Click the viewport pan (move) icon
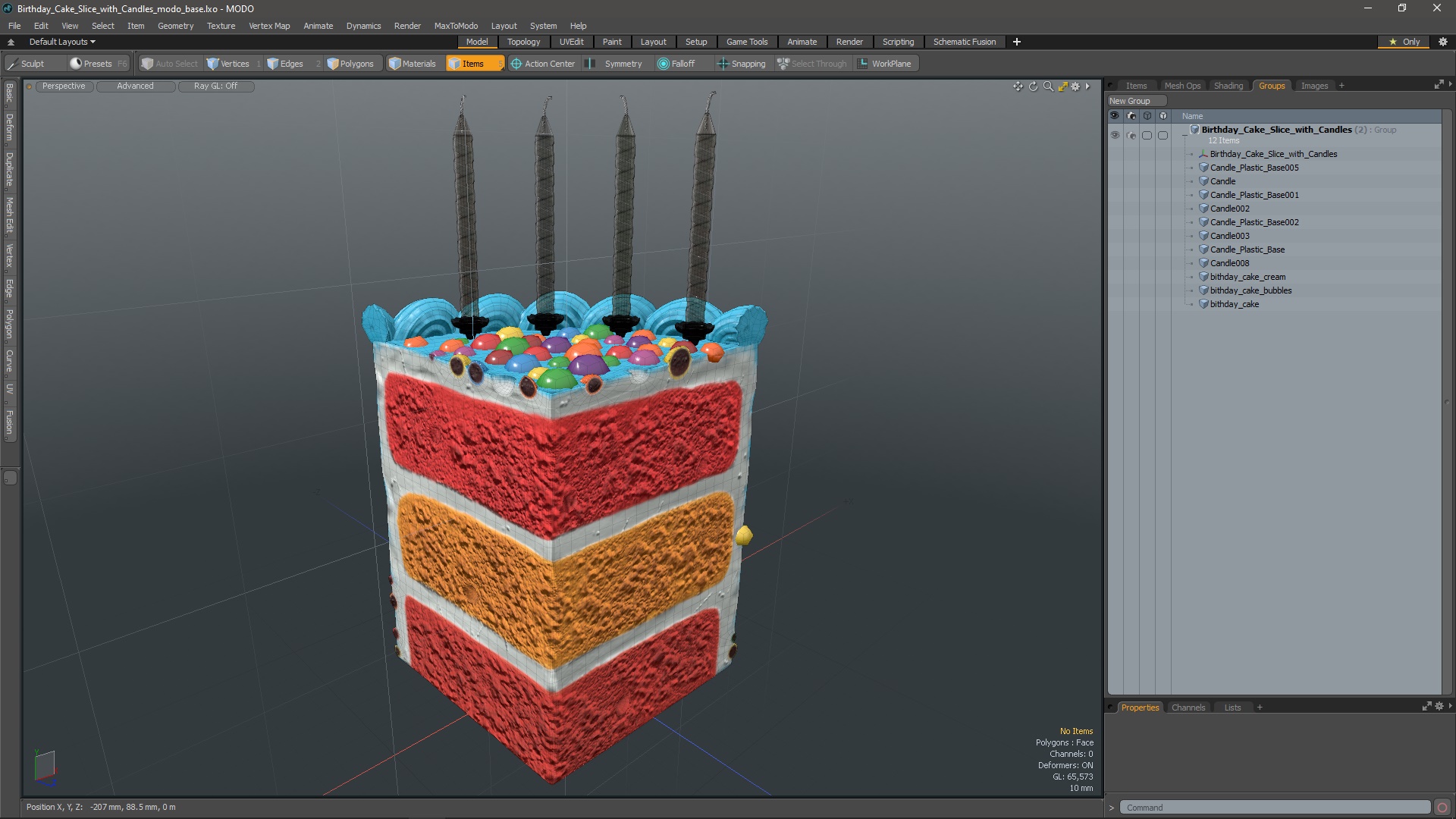Image resolution: width=1456 pixels, height=819 pixels. [1018, 86]
